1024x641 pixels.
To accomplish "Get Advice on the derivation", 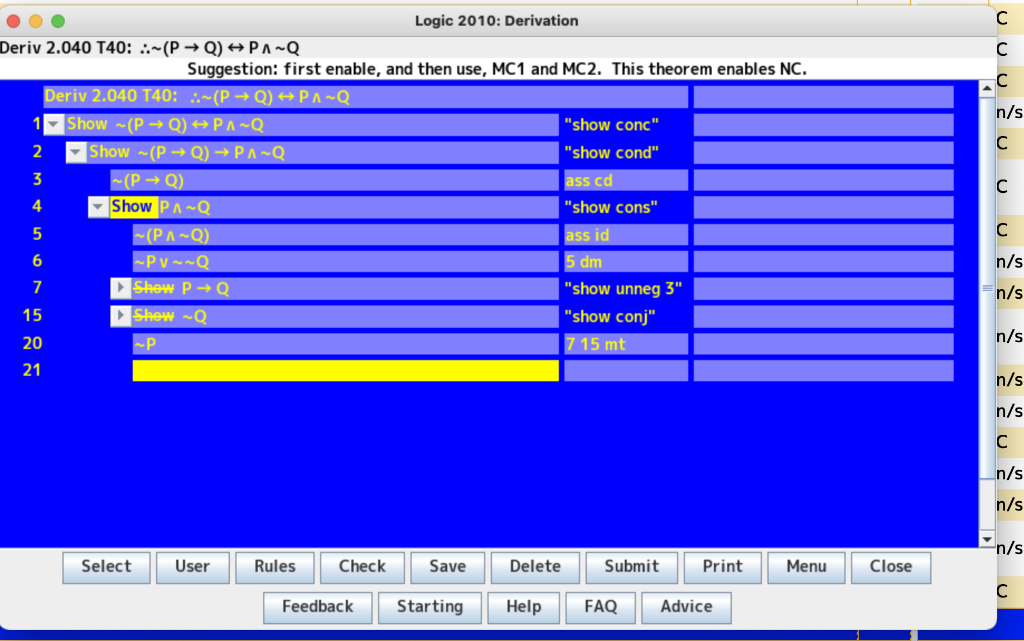I will click(686, 607).
